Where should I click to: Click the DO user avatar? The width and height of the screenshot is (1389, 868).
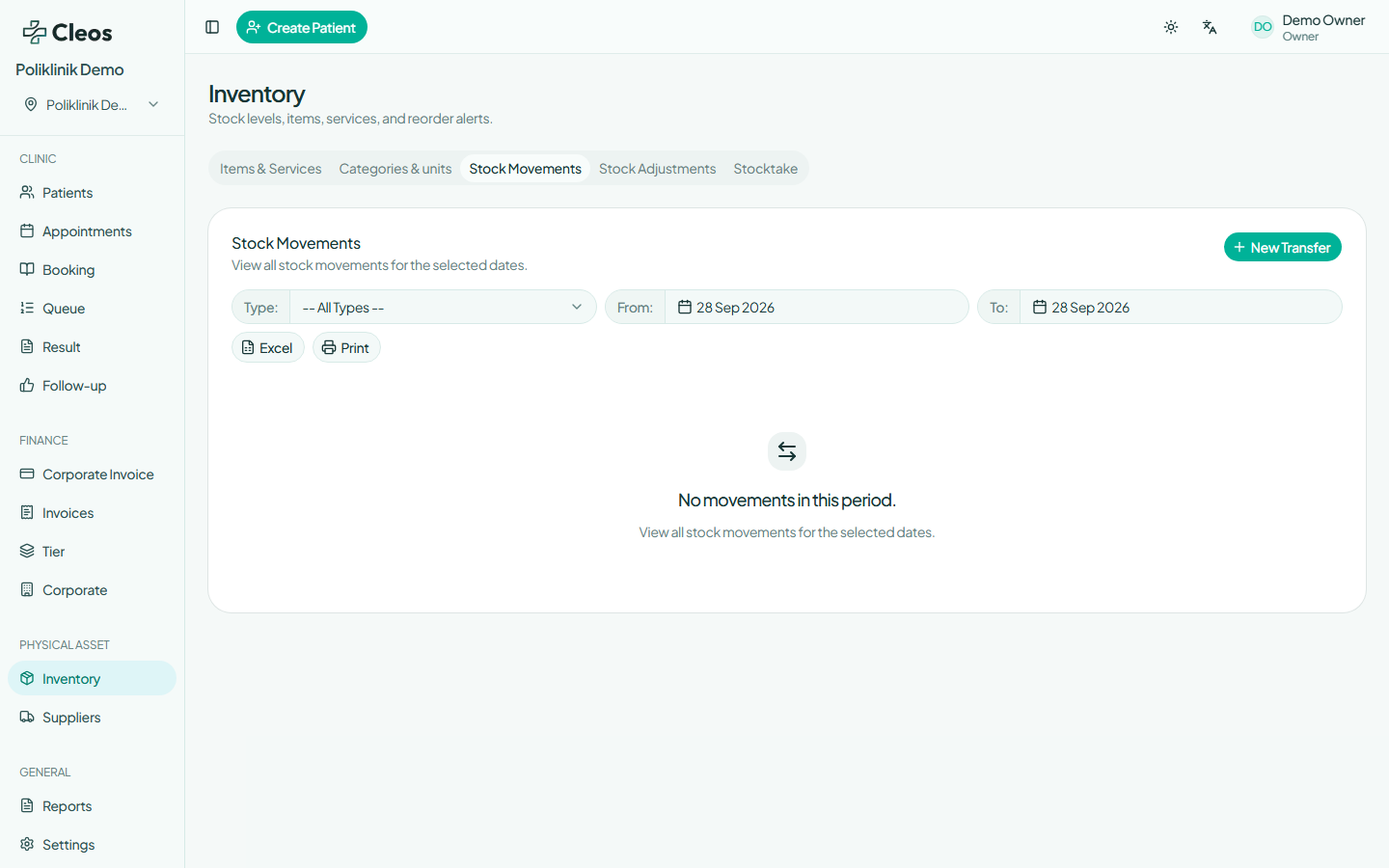(x=1263, y=27)
